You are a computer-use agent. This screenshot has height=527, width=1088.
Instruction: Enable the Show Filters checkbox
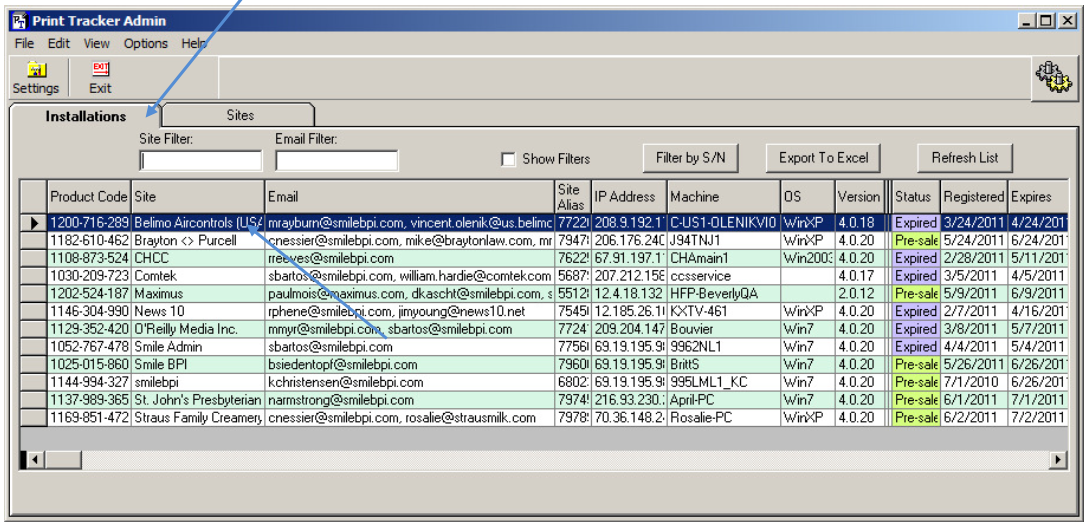(x=509, y=159)
